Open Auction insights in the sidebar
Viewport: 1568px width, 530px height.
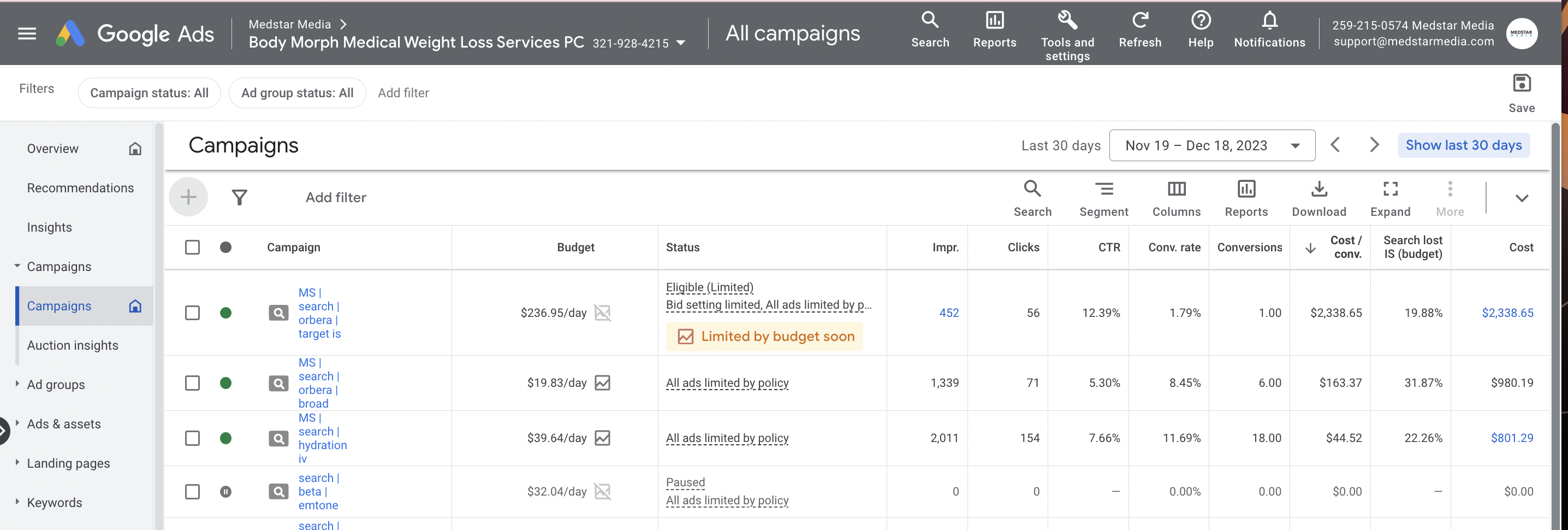[x=73, y=345]
